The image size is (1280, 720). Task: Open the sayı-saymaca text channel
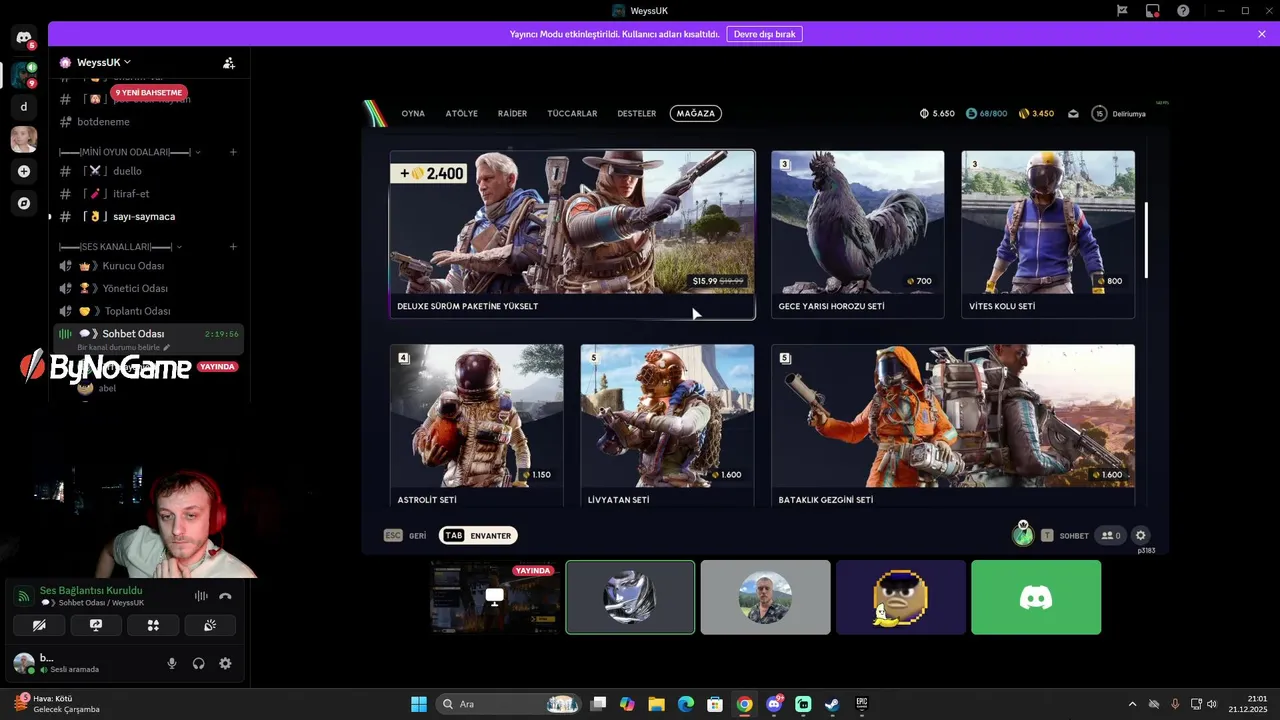148,217
